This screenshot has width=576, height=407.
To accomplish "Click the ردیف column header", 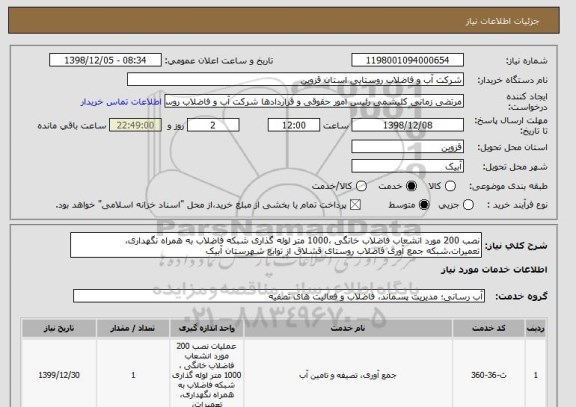I will click(536, 328).
